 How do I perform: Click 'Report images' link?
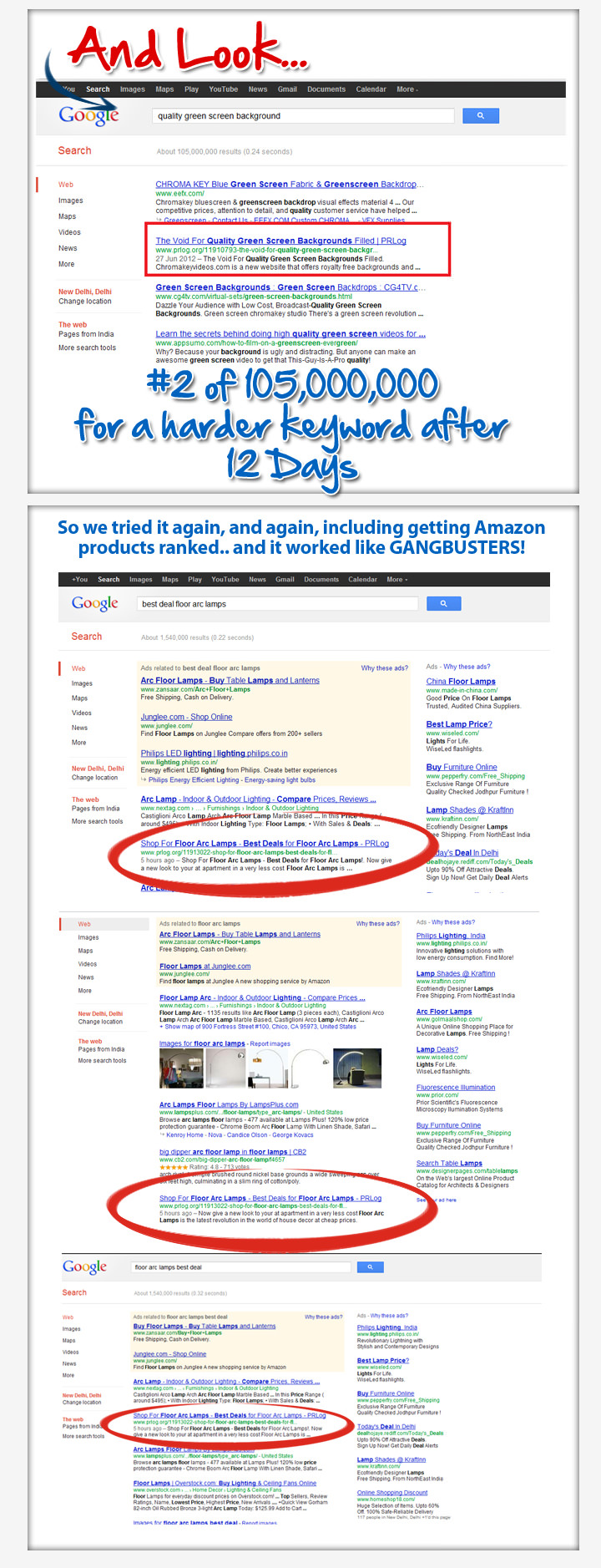point(271,1043)
